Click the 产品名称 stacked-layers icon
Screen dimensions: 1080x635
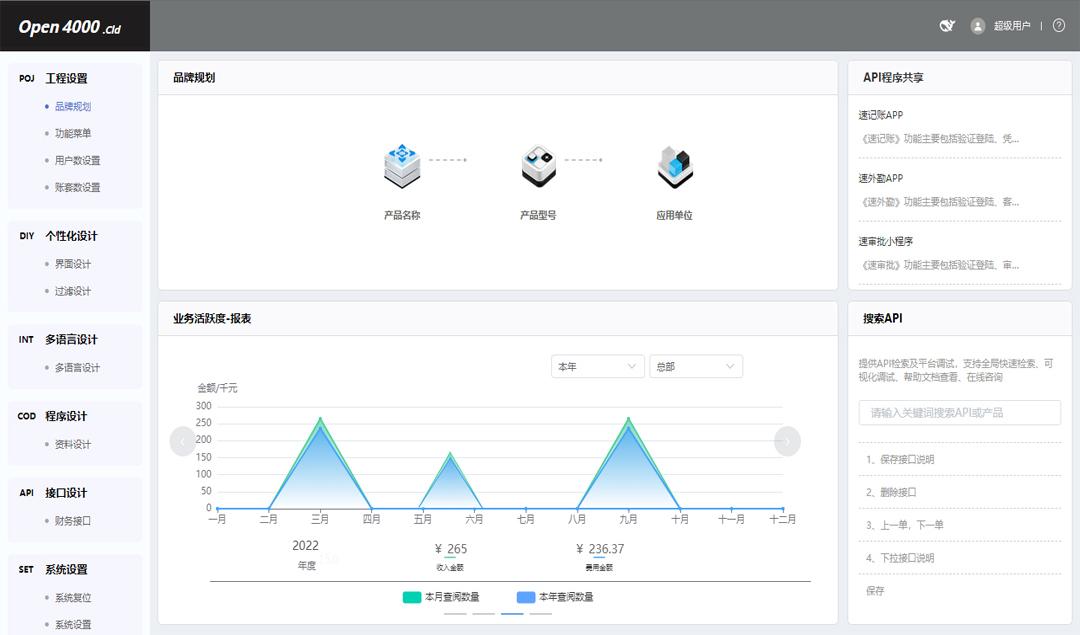tap(402, 166)
